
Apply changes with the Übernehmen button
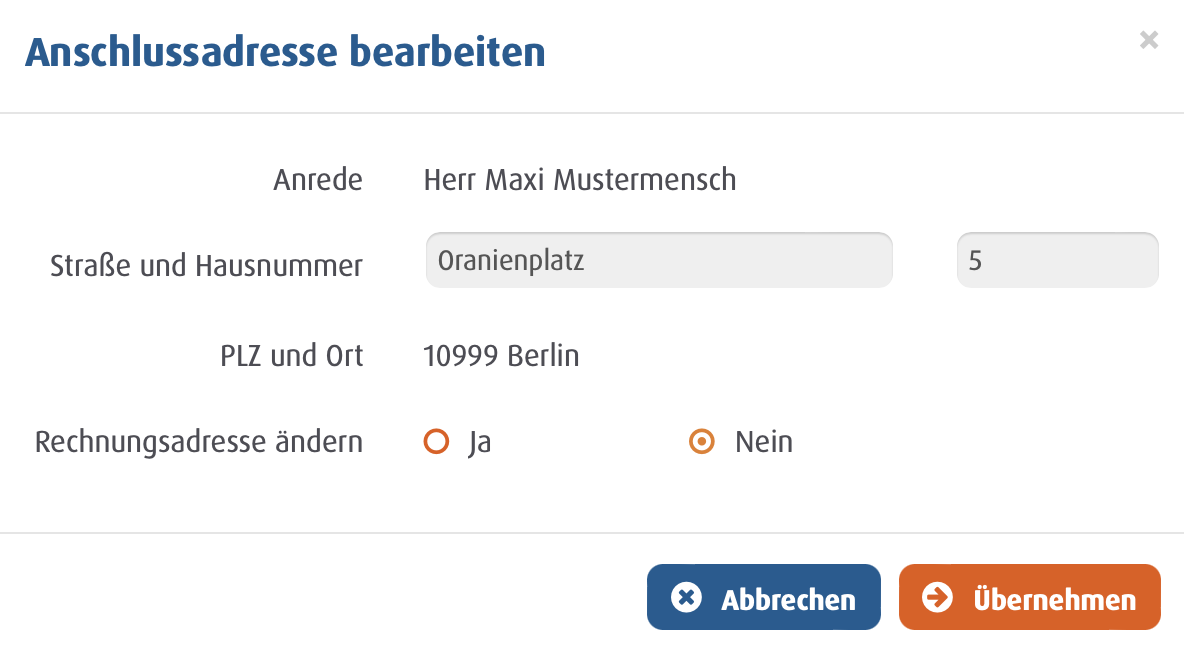1029,597
